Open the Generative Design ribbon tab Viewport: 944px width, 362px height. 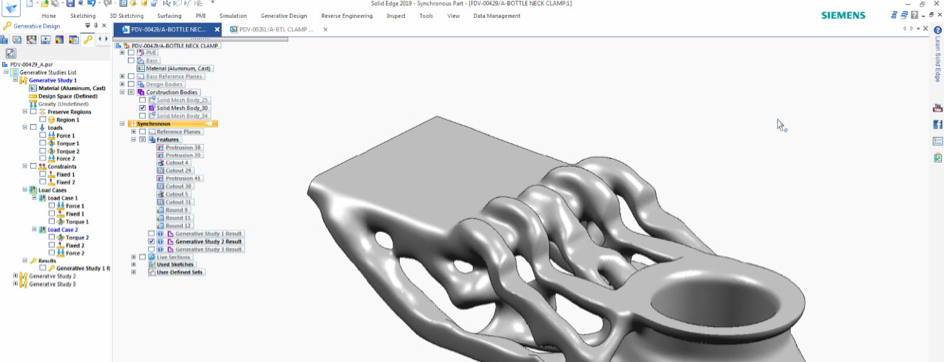tap(284, 16)
